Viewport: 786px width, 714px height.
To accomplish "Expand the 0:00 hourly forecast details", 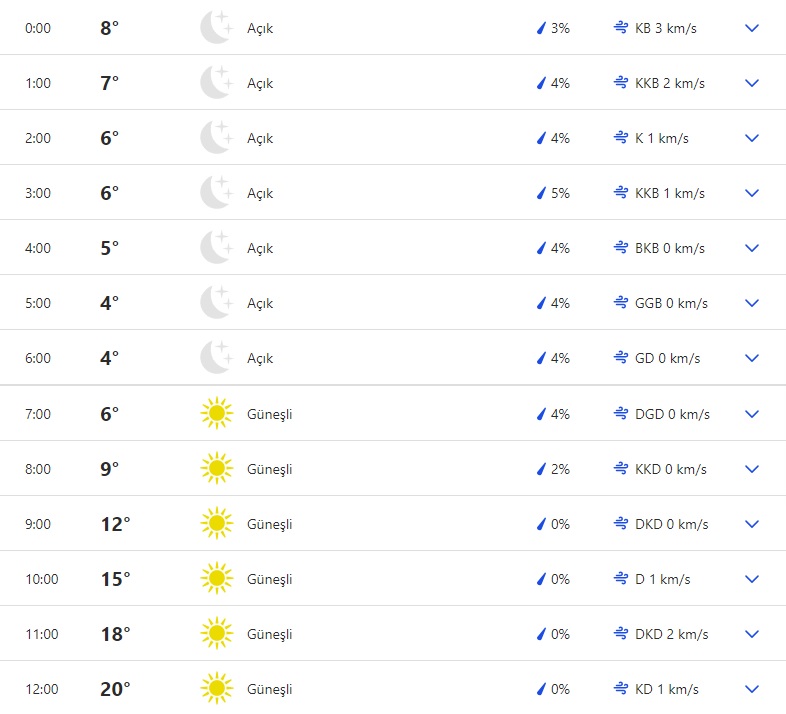I will pos(752,28).
